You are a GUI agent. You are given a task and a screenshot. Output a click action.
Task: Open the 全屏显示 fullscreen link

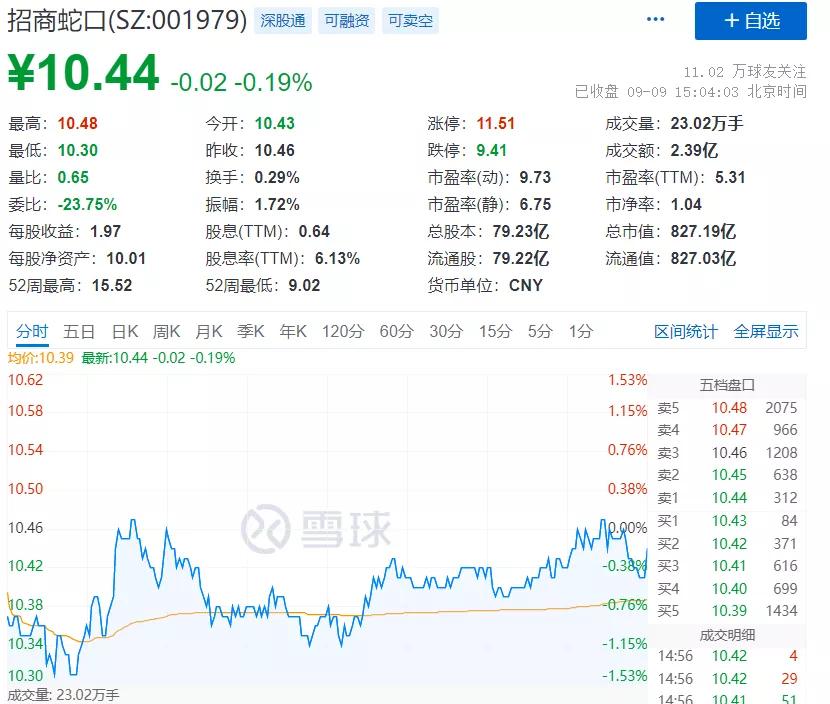pos(765,332)
